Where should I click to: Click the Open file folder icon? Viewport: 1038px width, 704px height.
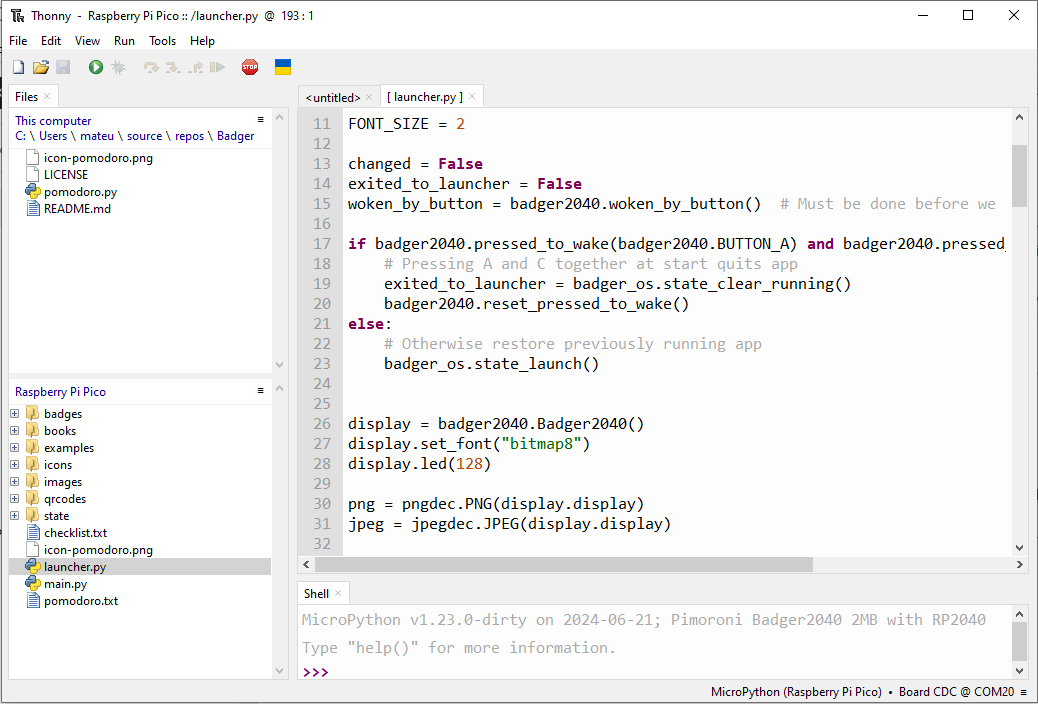tap(41, 67)
